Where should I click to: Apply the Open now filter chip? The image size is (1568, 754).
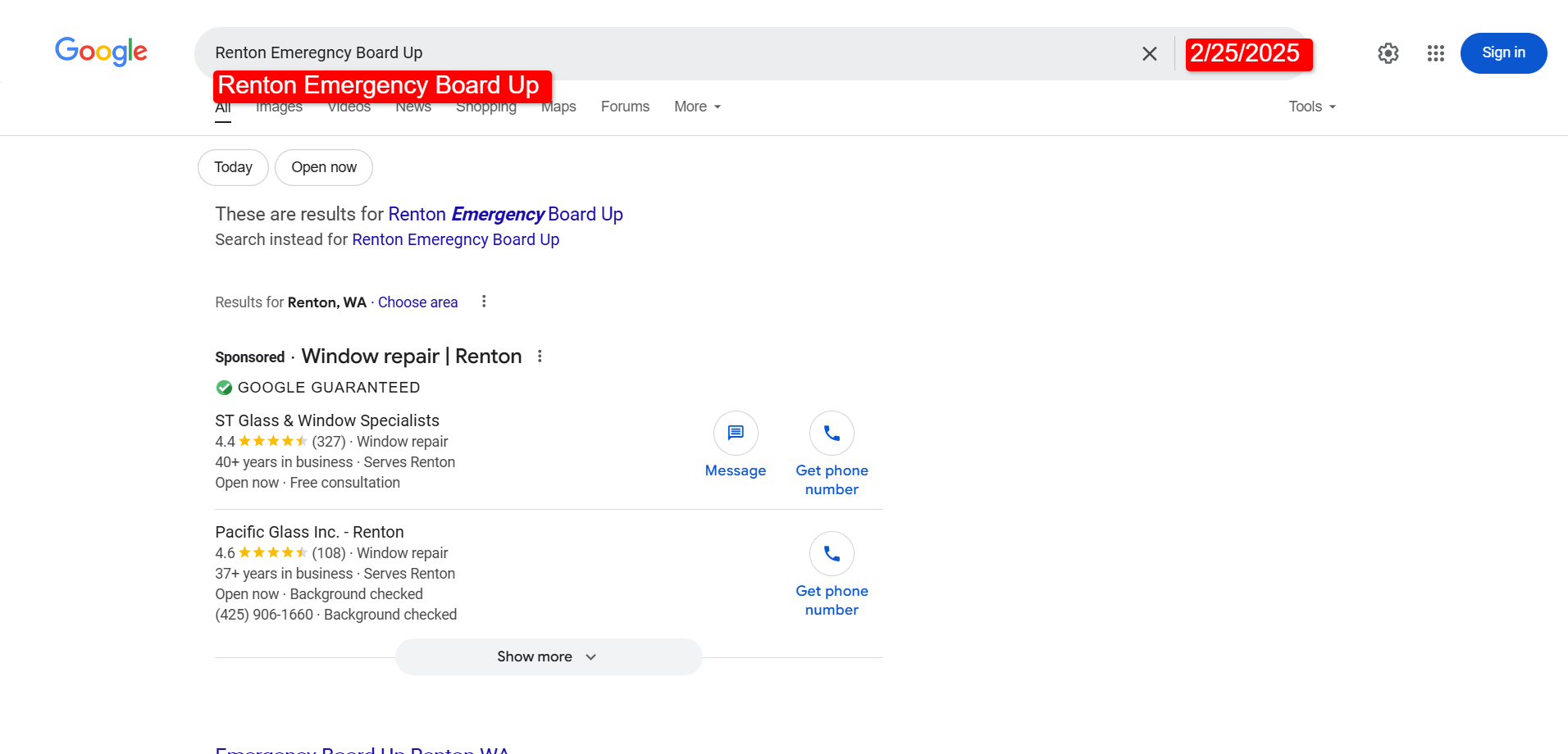click(324, 167)
